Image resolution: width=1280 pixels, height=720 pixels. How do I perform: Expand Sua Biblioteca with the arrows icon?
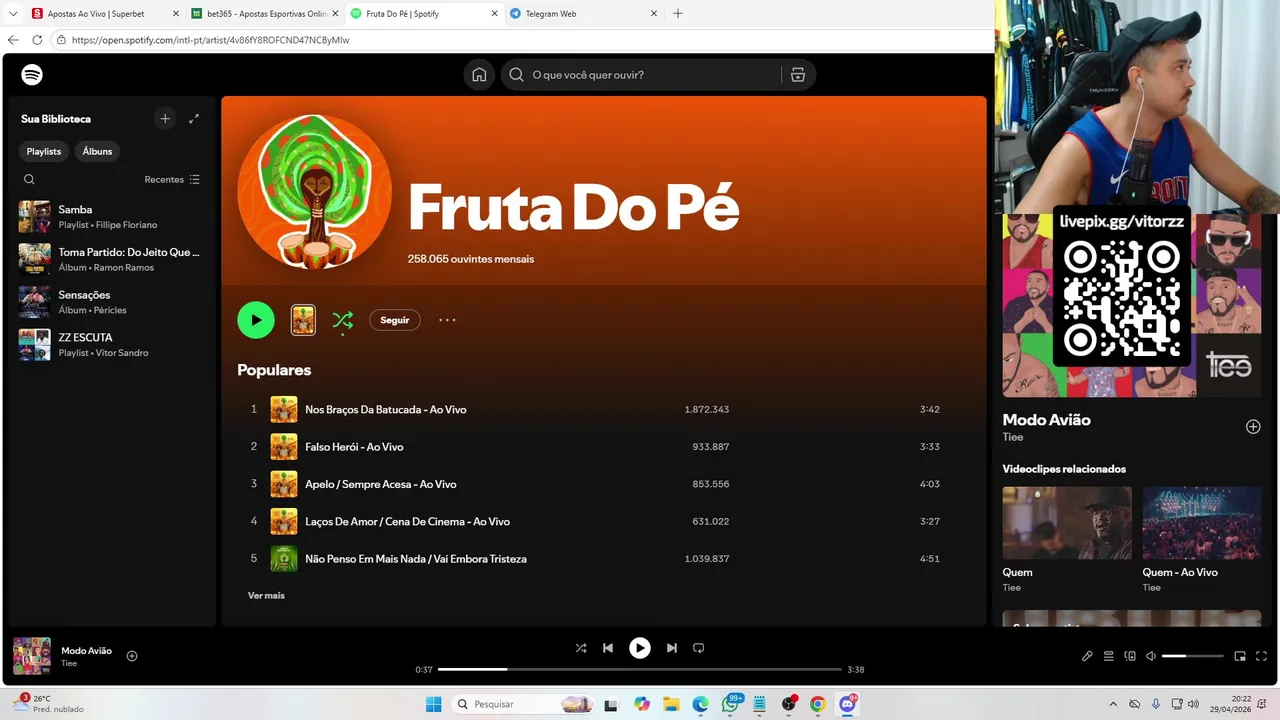pos(194,119)
